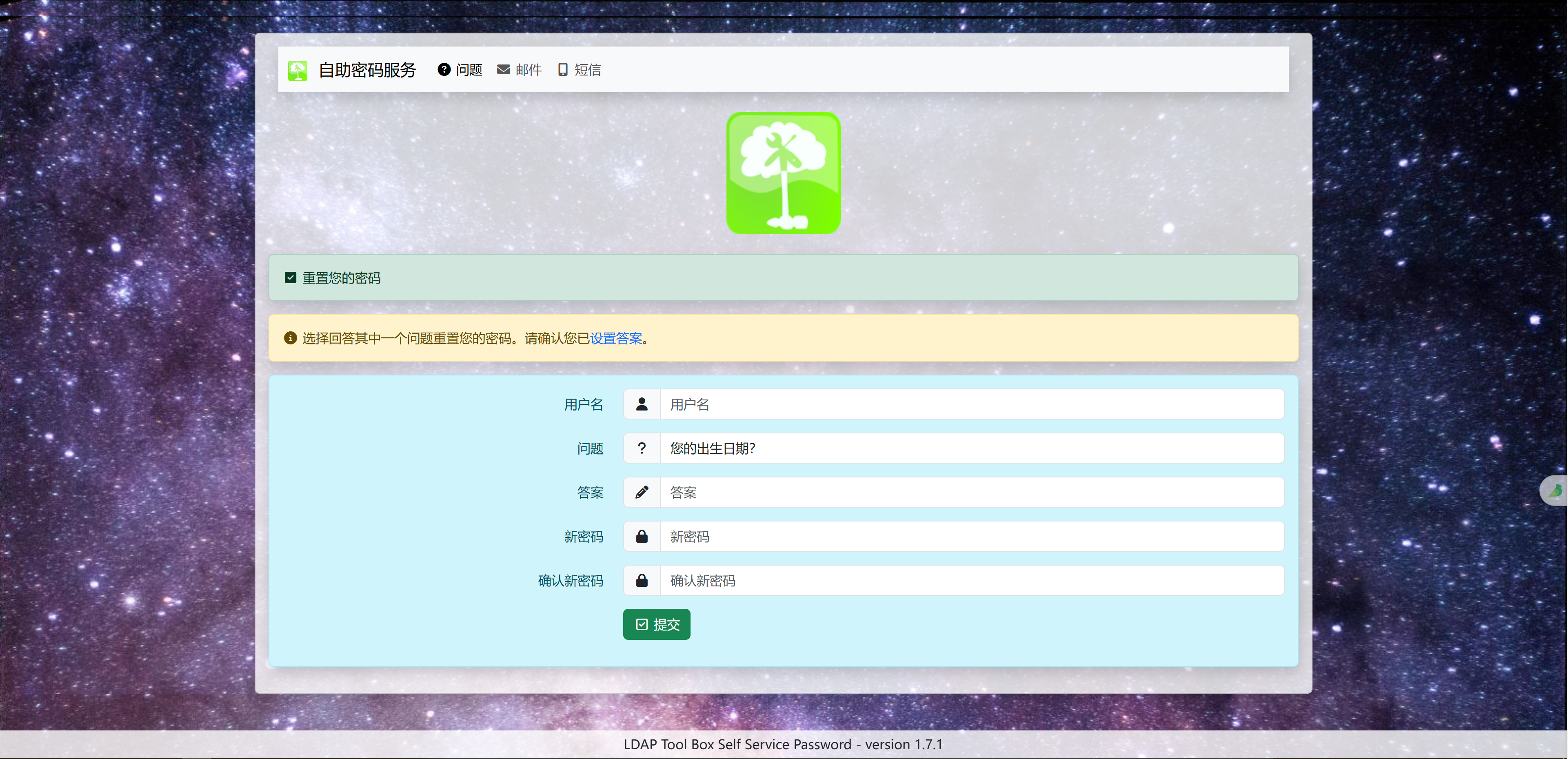The height and width of the screenshot is (759, 1568).
Task: Focus the 用户名 input field
Action: point(971,404)
